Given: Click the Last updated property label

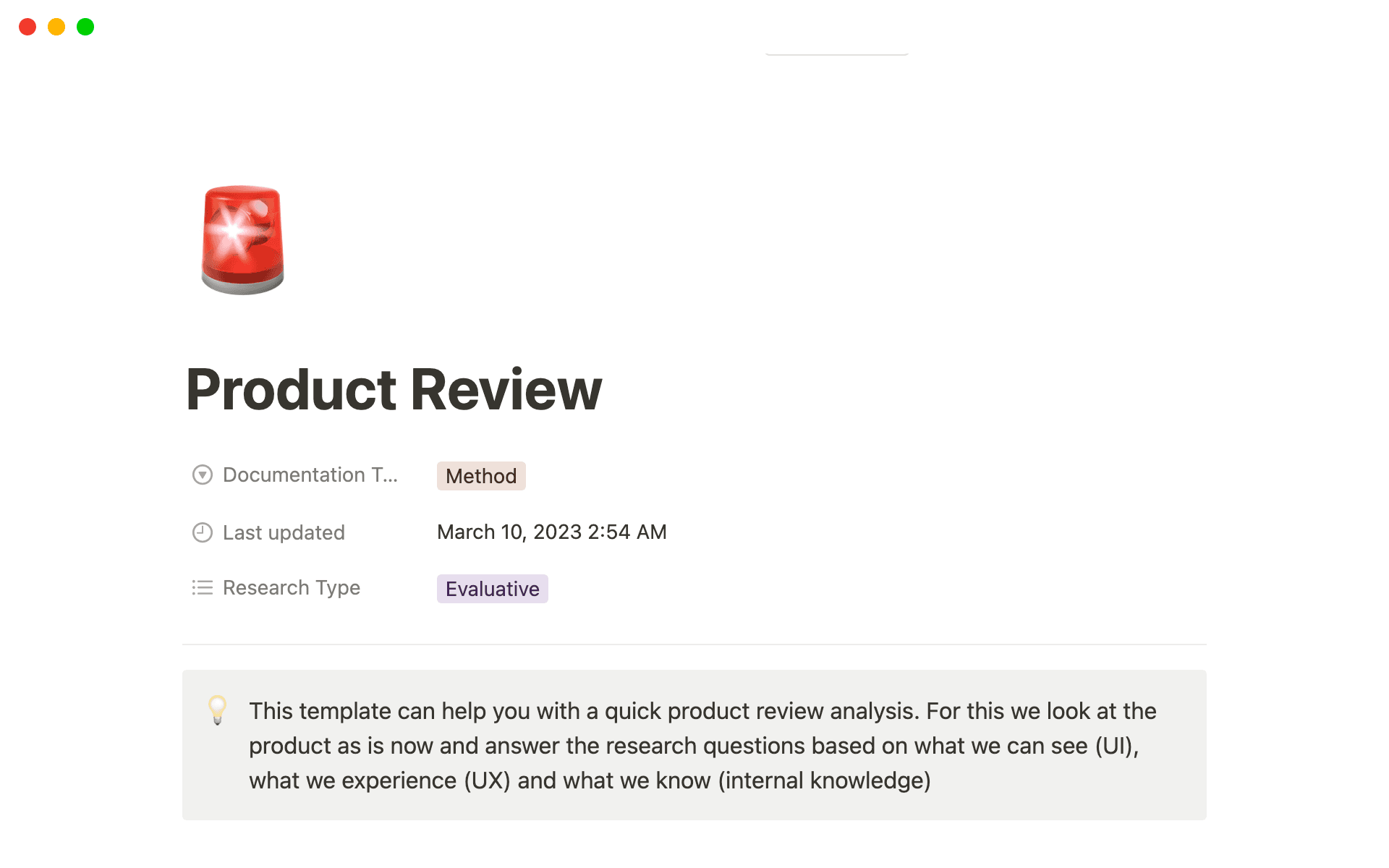Looking at the screenshot, I should (x=284, y=532).
